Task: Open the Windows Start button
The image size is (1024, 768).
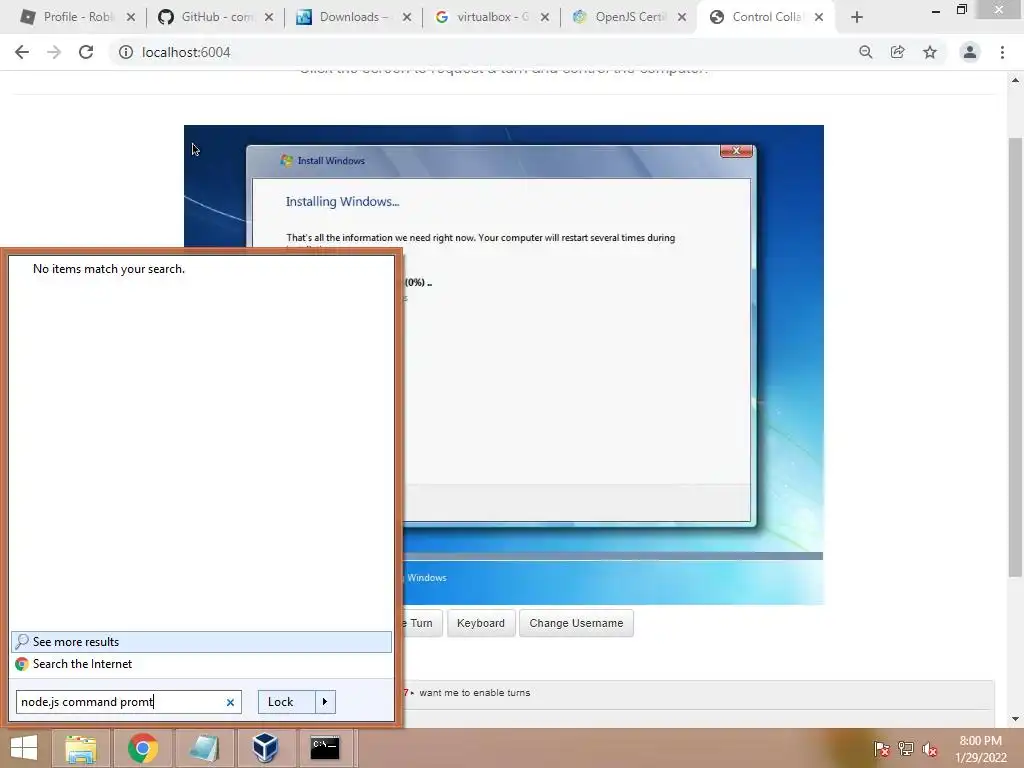Action: click(24, 748)
